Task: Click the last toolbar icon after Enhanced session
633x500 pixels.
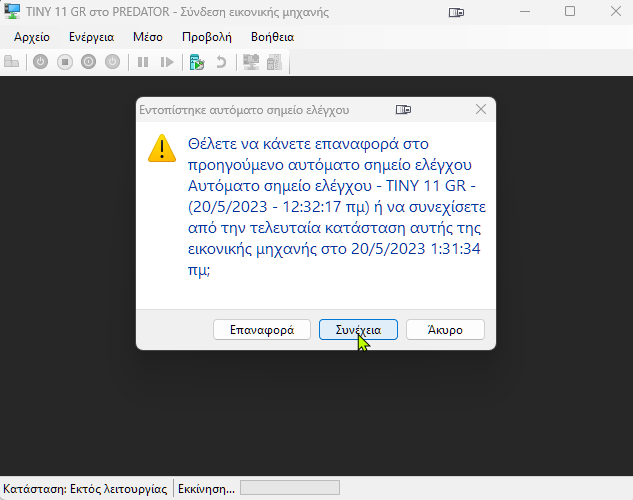Action: point(275,62)
